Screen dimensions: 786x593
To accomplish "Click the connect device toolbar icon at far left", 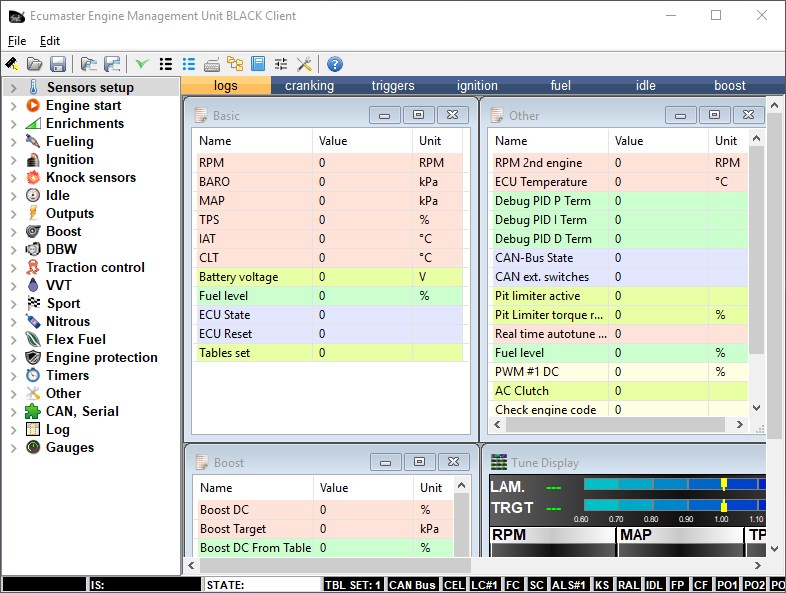I will pos(12,64).
